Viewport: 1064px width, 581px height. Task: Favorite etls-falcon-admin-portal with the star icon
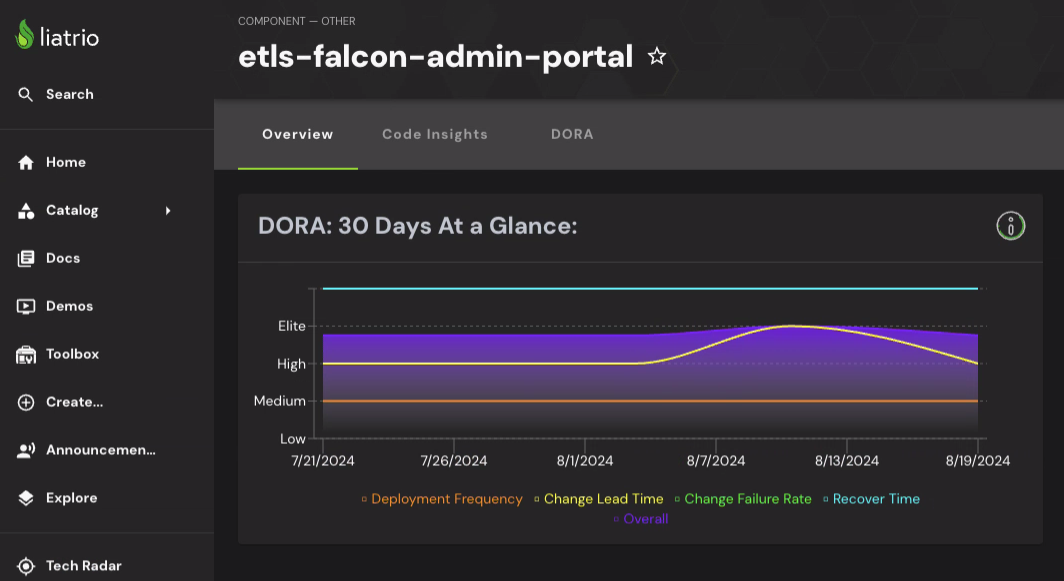coord(656,56)
